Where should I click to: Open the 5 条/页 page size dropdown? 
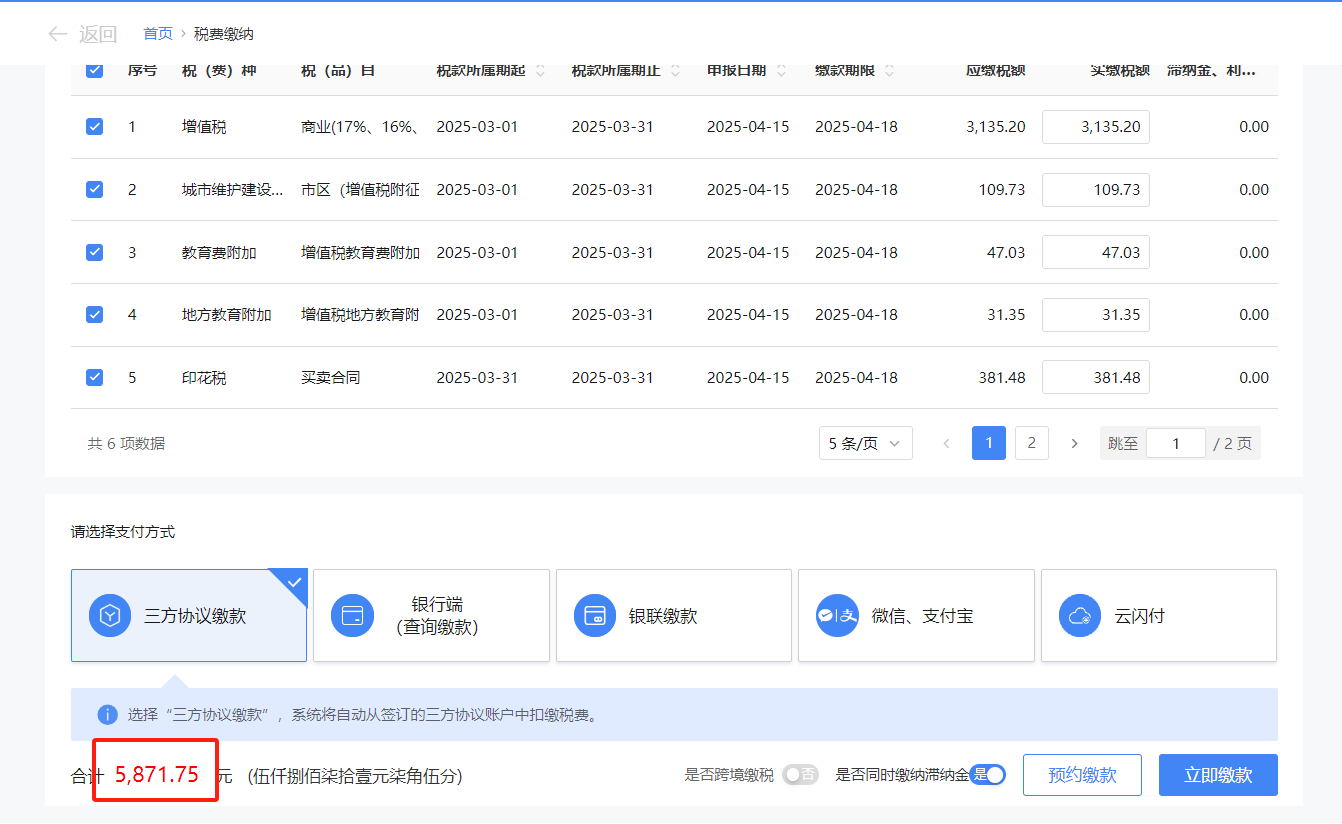pos(865,443)
